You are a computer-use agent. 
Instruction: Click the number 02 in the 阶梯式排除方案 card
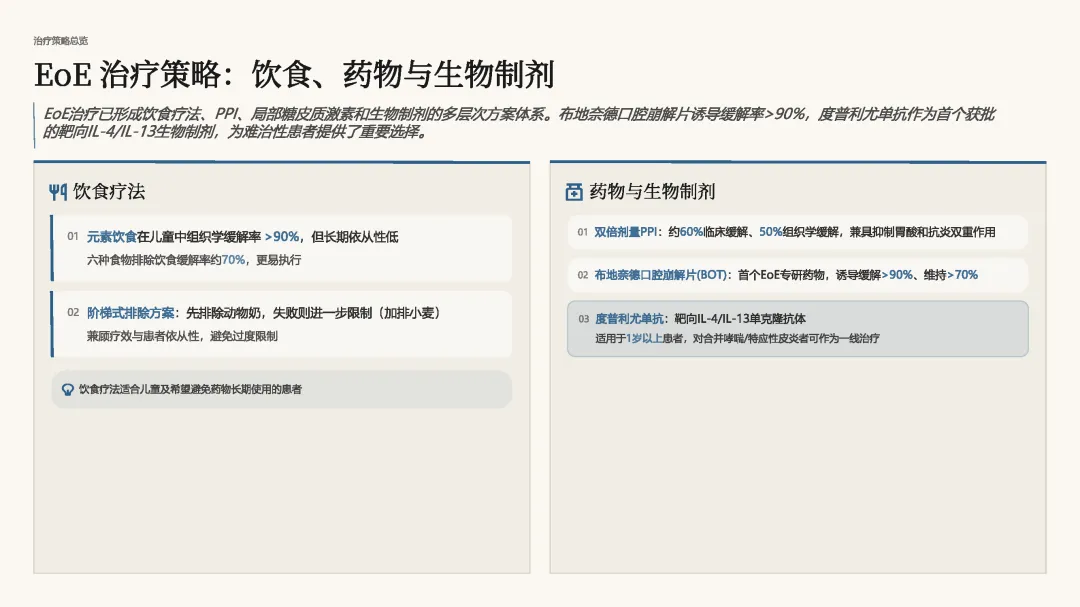pyautogui.click(x=73, y=312)
